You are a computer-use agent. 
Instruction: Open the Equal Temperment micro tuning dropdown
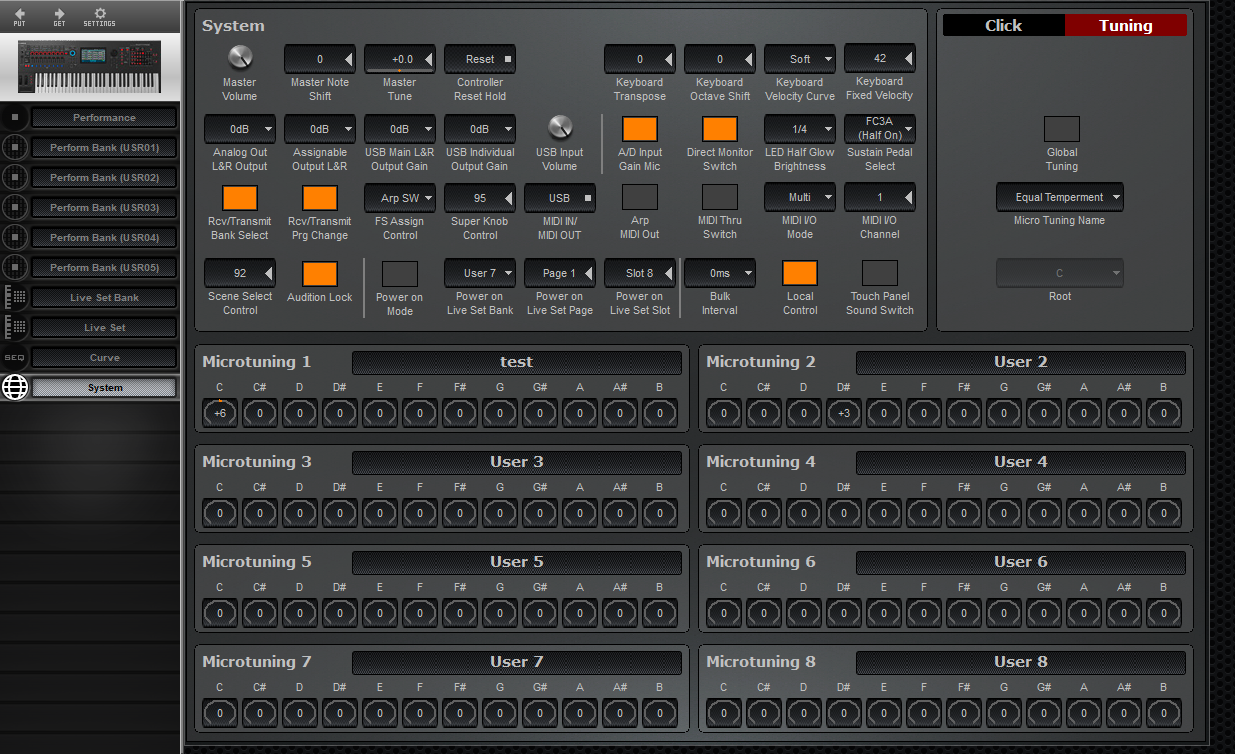(1059, 197)
